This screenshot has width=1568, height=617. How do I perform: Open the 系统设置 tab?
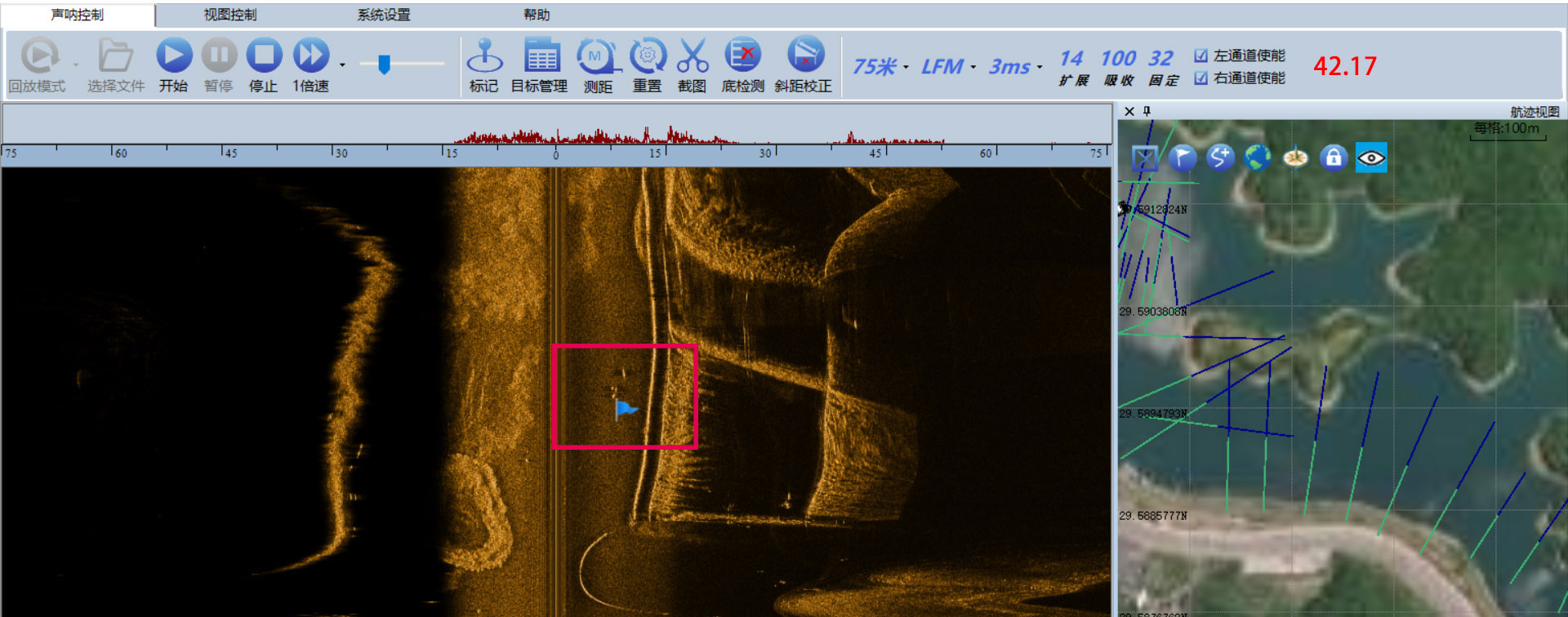pyautogui.click(x=383, y=15)
